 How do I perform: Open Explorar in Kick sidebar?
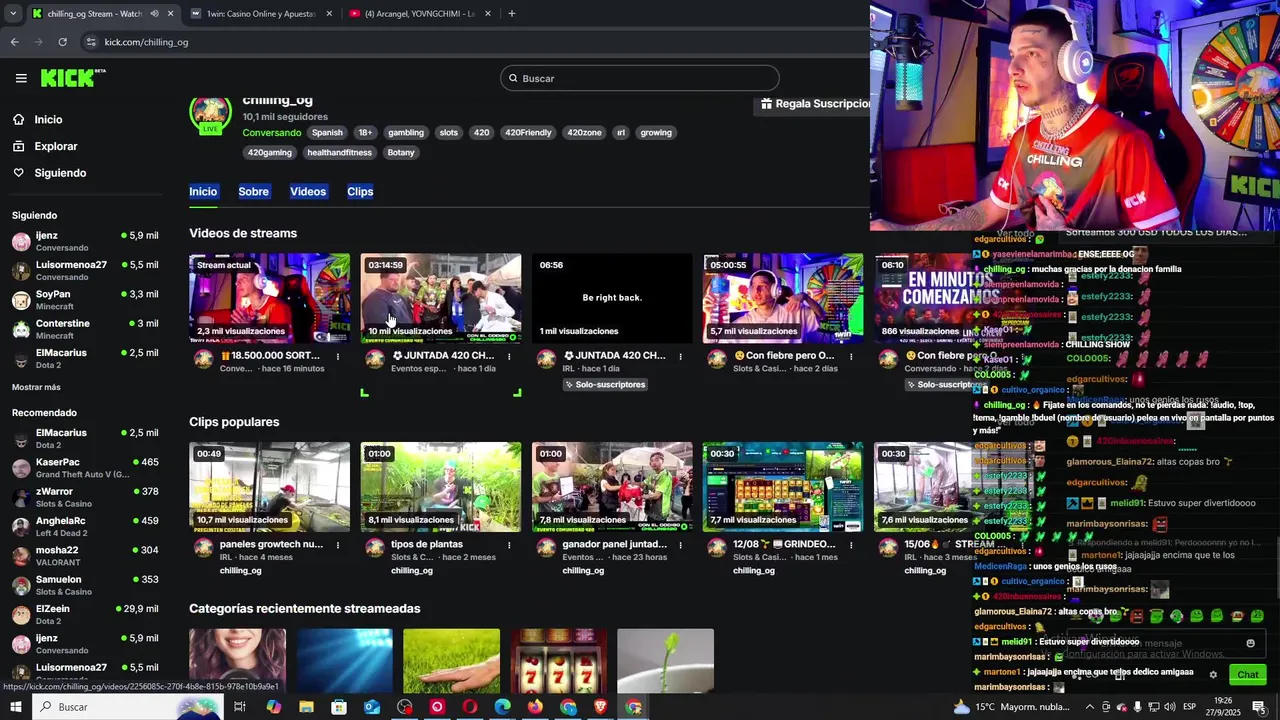click(x=55, y=146)
